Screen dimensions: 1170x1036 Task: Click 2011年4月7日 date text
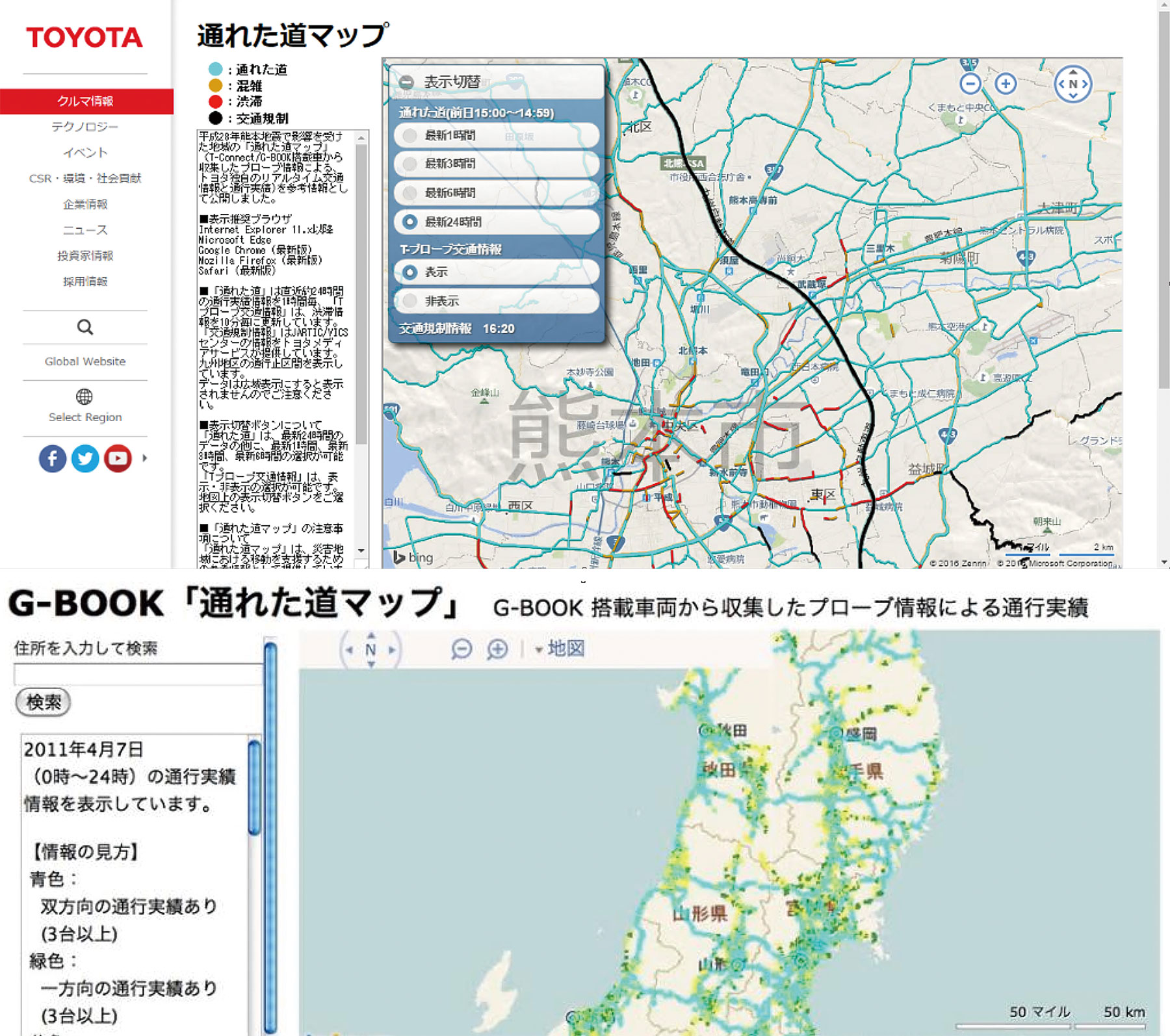pos(83,749)
